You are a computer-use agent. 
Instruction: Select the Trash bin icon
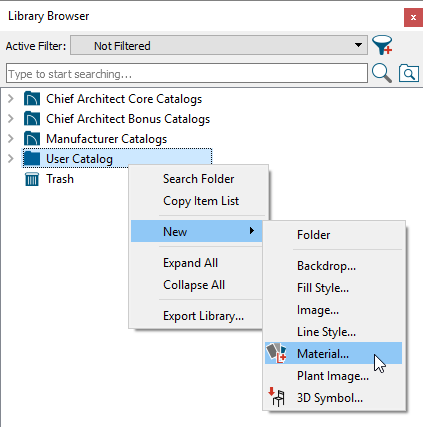32,179
